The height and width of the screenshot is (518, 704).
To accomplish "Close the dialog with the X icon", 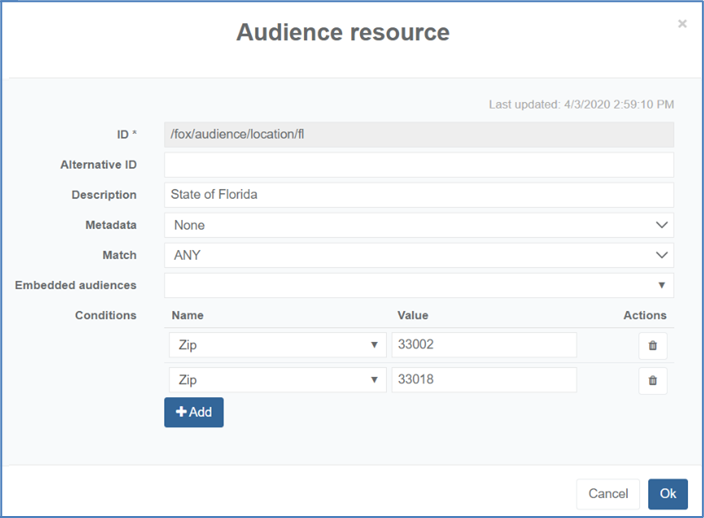I will click(x=682, y=23).
